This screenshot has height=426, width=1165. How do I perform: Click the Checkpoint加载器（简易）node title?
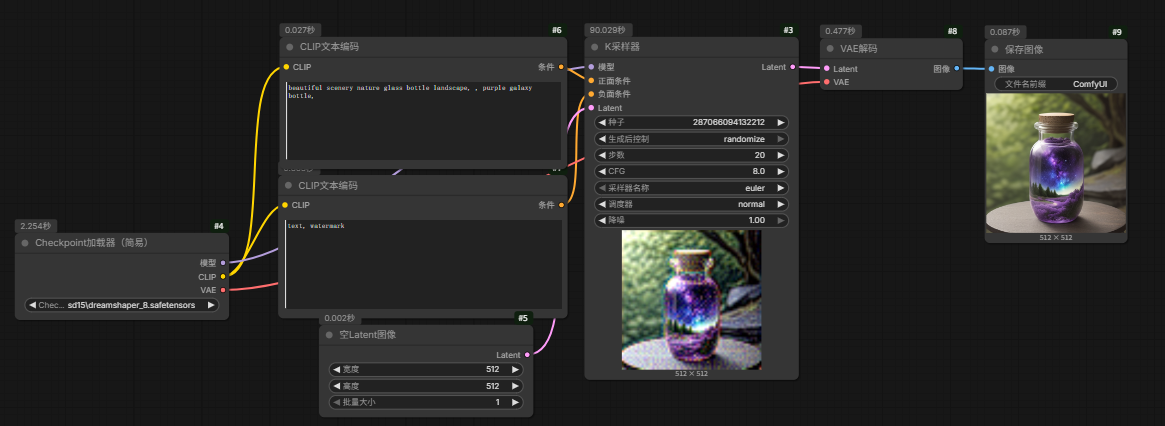point(91,242)
